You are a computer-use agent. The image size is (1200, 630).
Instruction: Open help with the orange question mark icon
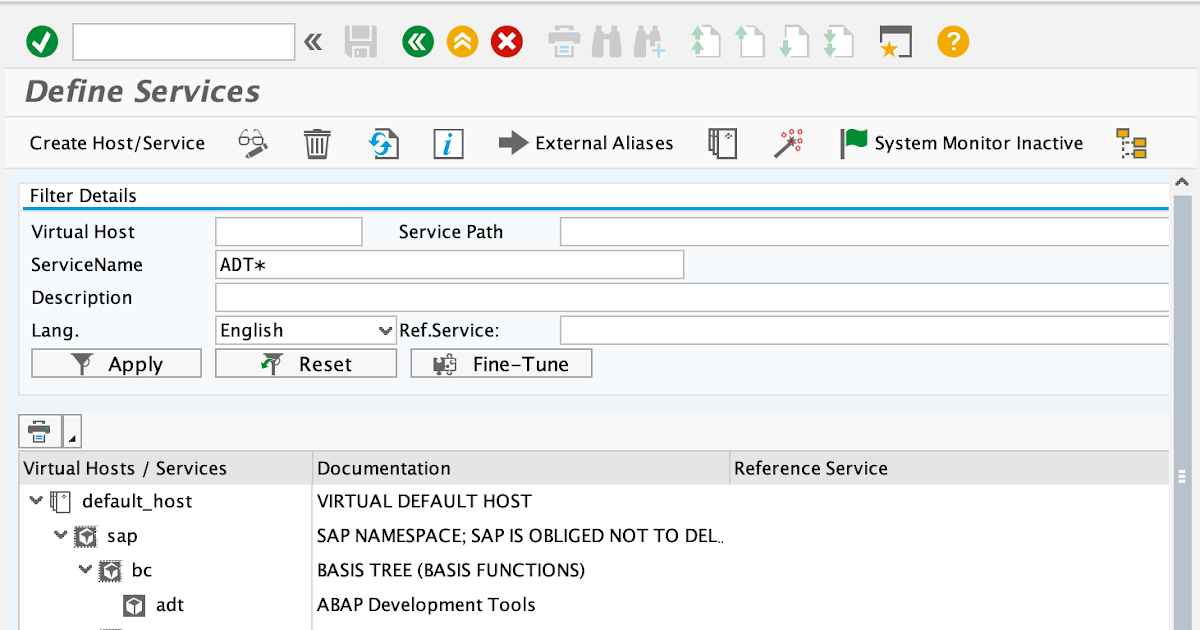pos(952,41)
